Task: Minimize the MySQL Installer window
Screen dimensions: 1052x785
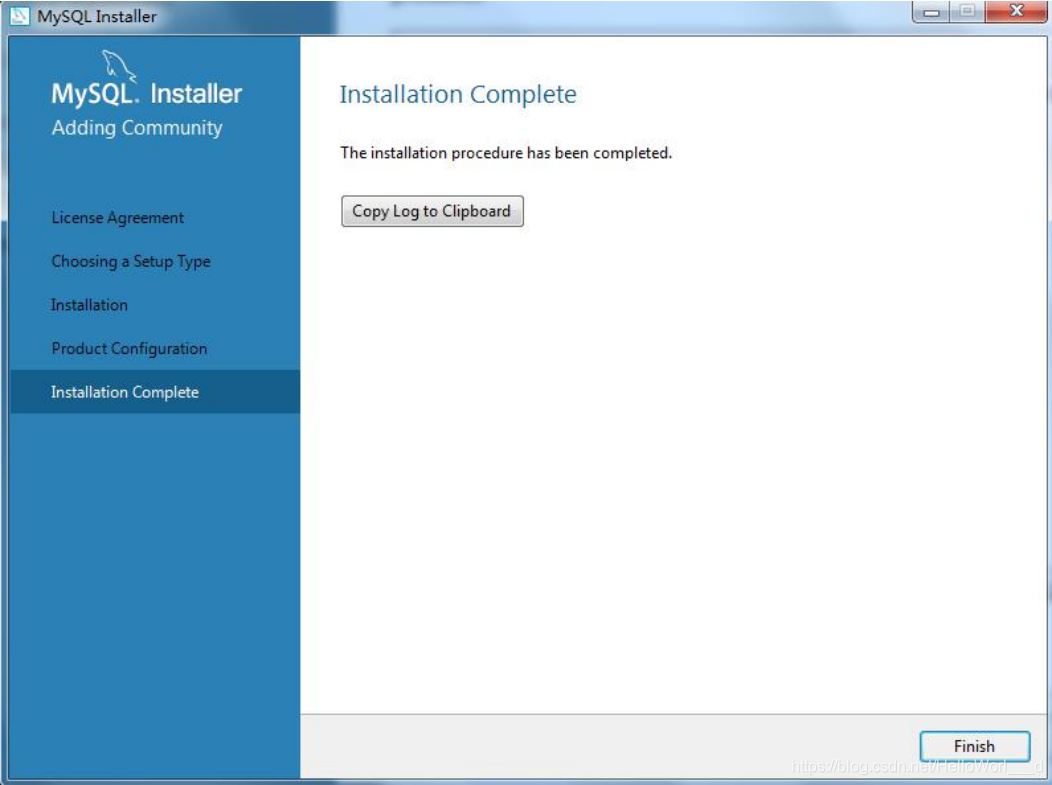Action: 931,12
